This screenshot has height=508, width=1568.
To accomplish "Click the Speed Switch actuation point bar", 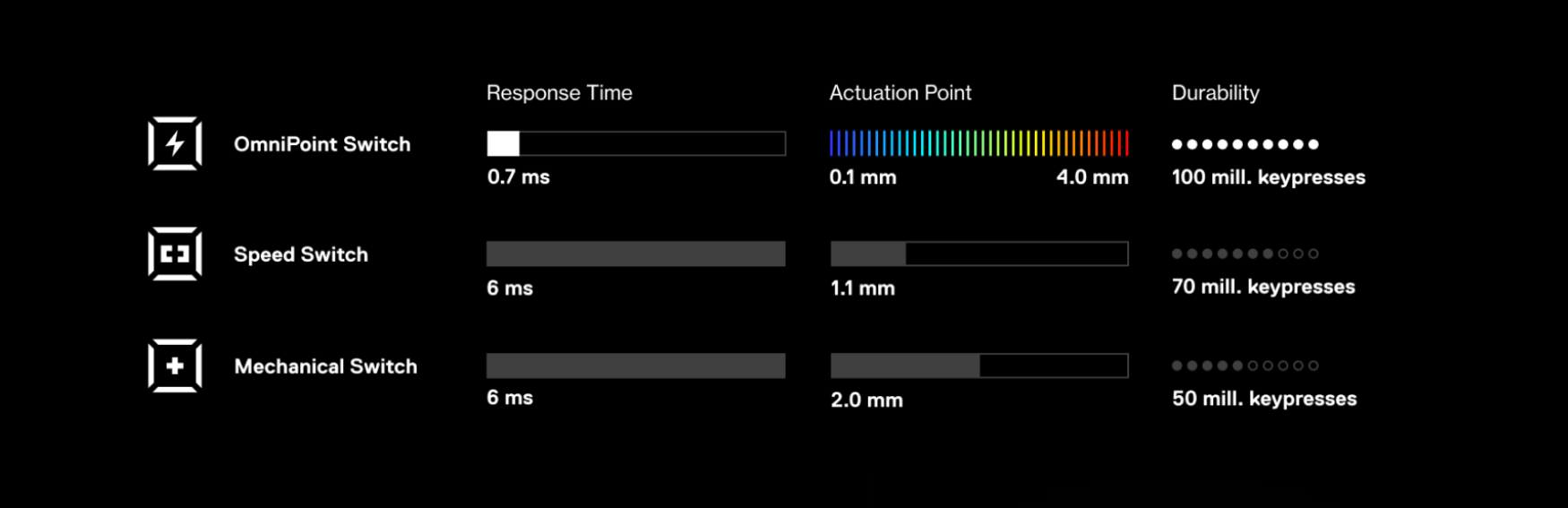I will (978, 254).
